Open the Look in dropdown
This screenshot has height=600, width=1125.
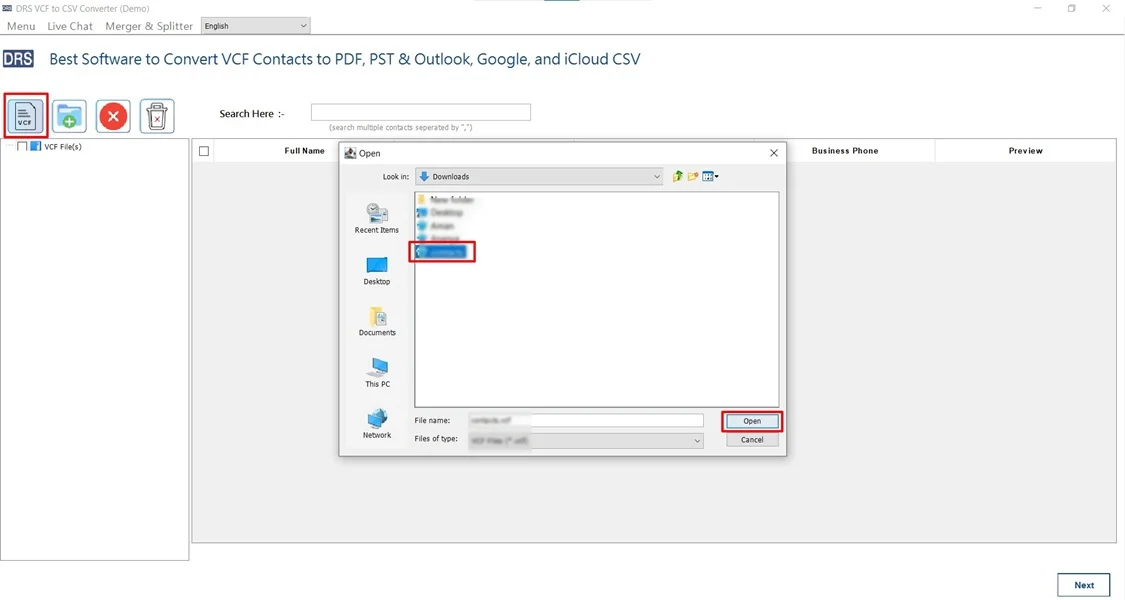657,175
